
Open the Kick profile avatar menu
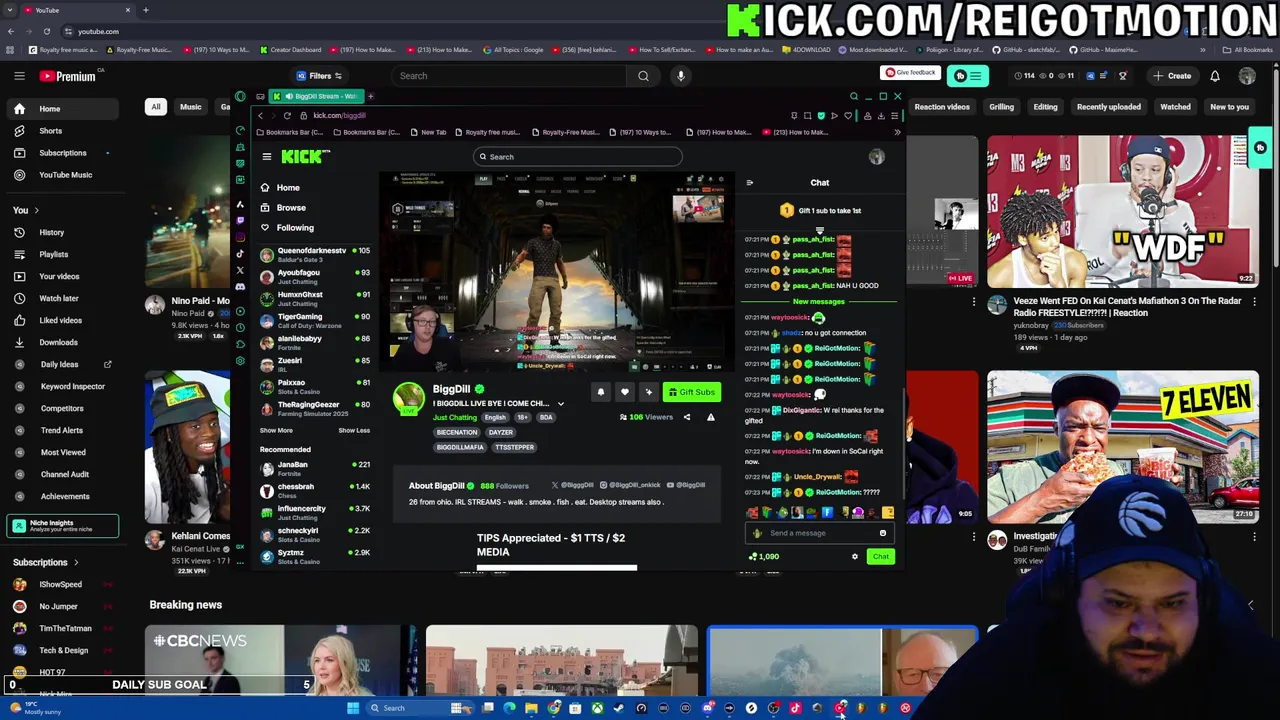point(877,157)
